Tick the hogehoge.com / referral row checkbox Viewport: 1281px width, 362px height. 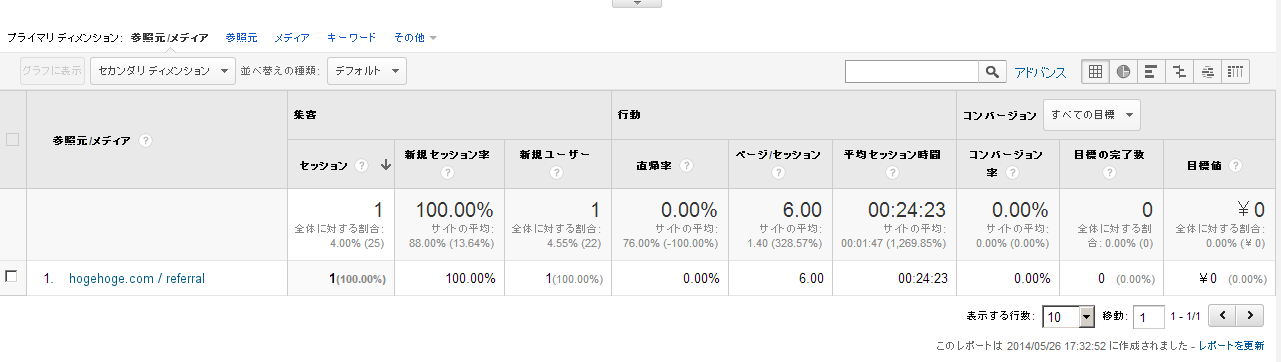coord(12,277)
